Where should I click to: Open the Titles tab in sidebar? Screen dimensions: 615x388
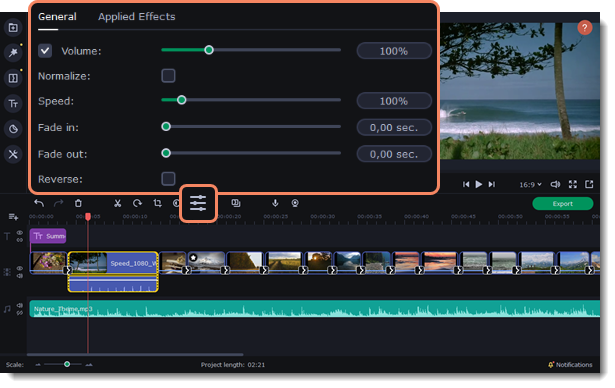coord(13,104)
